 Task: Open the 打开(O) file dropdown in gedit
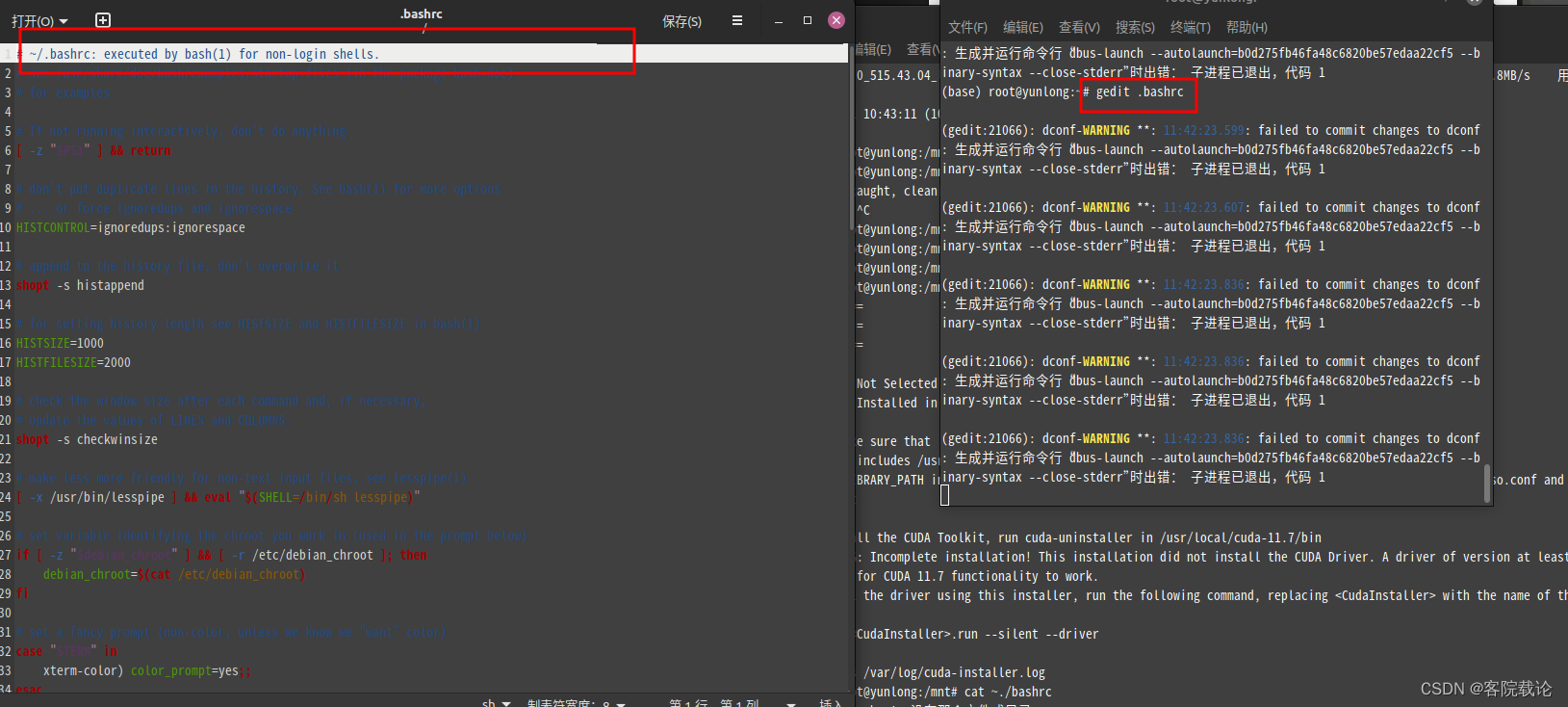pyautogui.click(x=39, y=20)
